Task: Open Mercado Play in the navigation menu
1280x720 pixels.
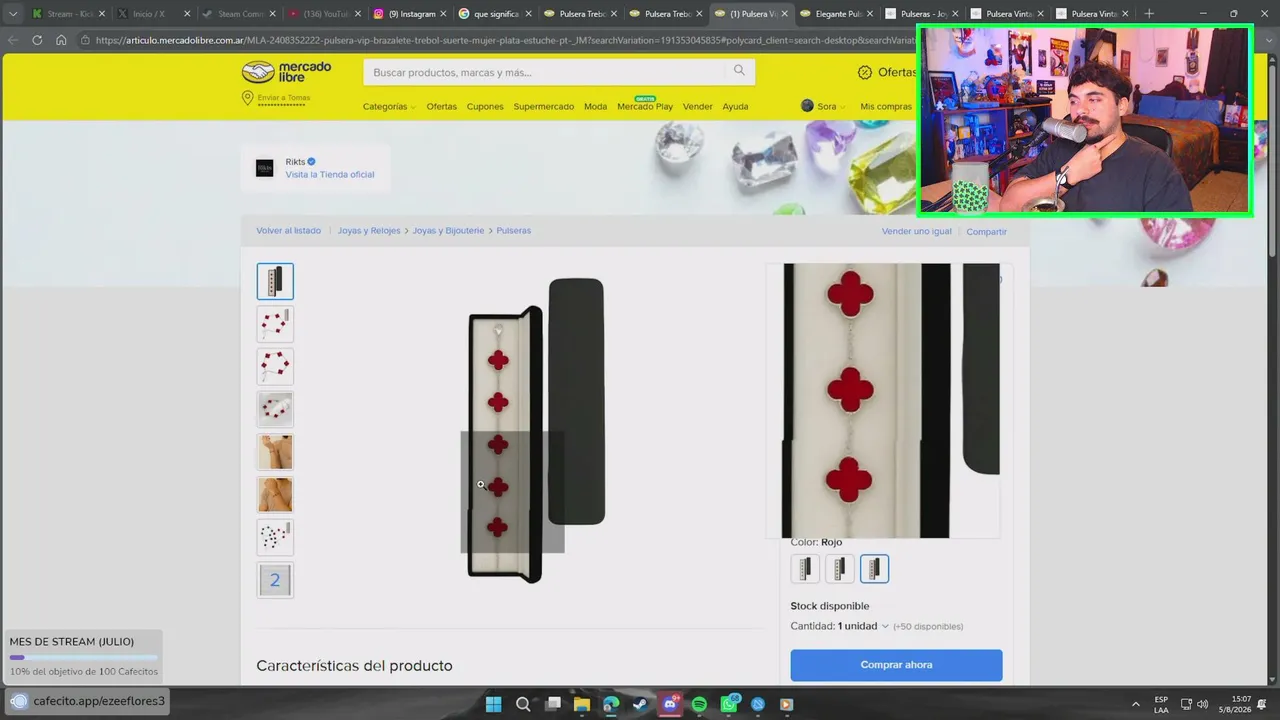Action: tap(645, 106)
